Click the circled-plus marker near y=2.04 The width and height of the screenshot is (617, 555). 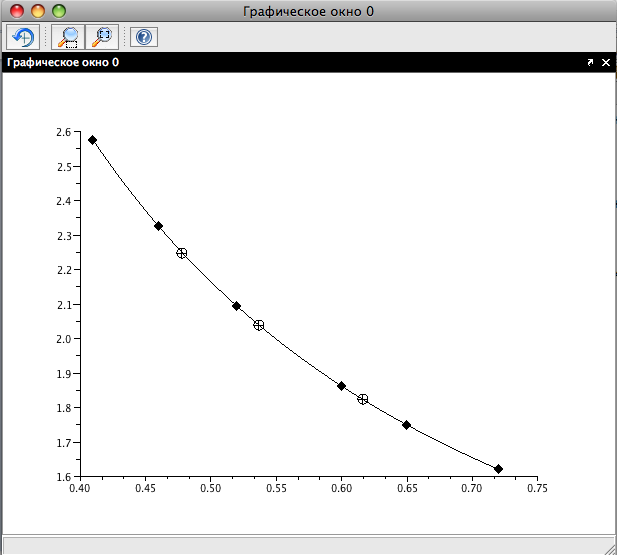pyautogui.click(x=259, y=325)
